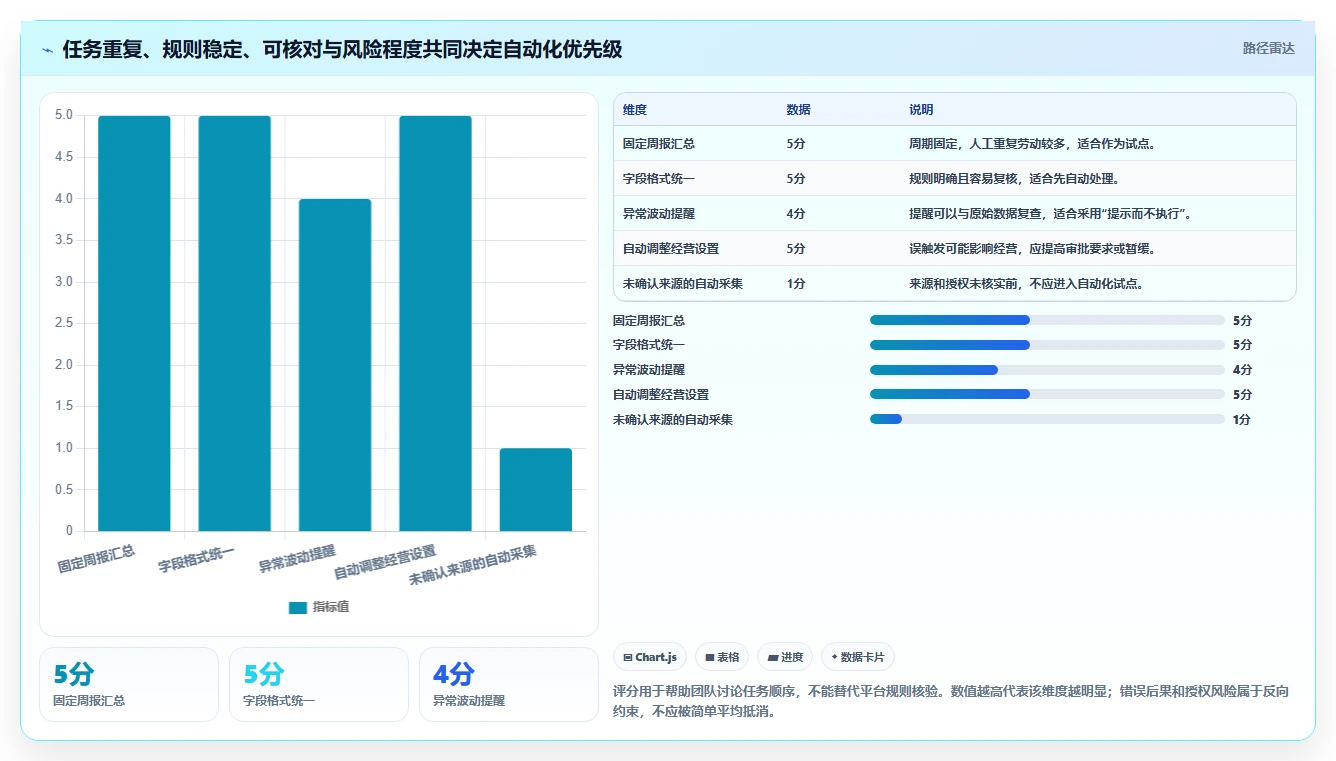Click the 表格 chip
The height and width of the screenshot is (761, 1336).
(x=722, y=657)
